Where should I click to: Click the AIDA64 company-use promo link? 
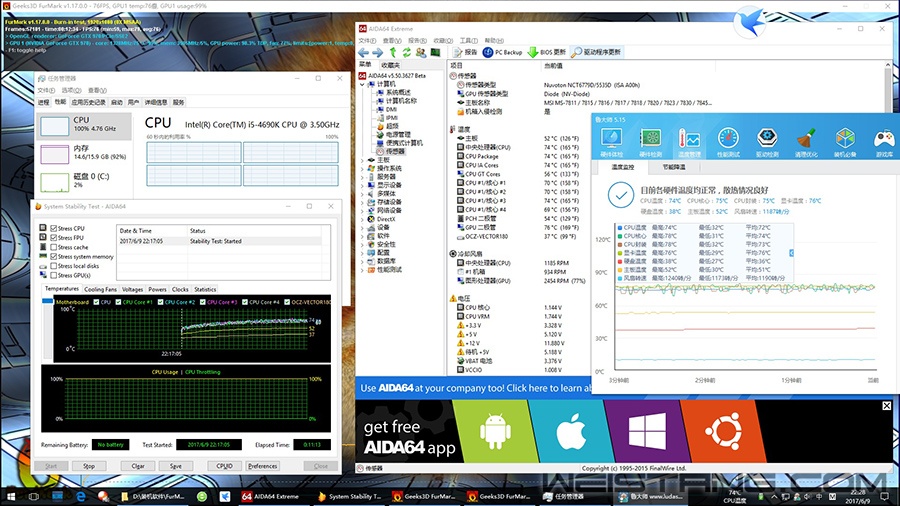(x=475, y=388)
